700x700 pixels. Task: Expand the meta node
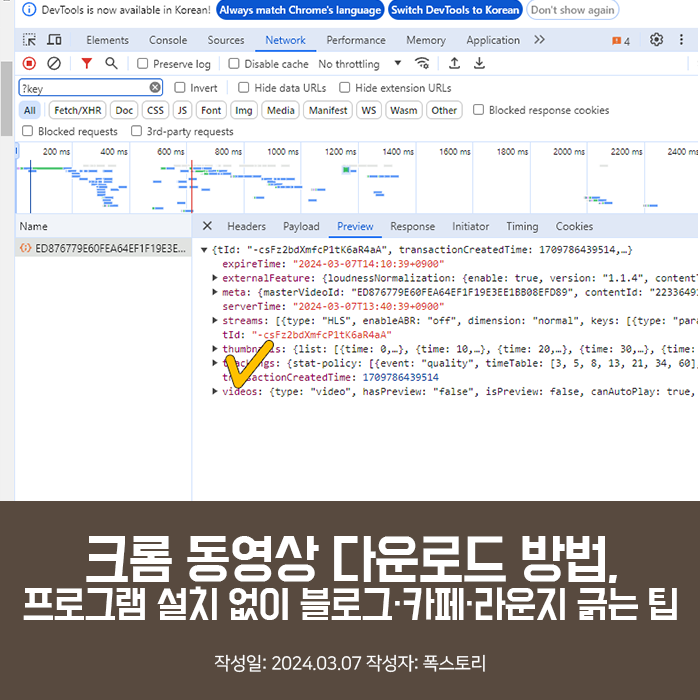point(215,292)
